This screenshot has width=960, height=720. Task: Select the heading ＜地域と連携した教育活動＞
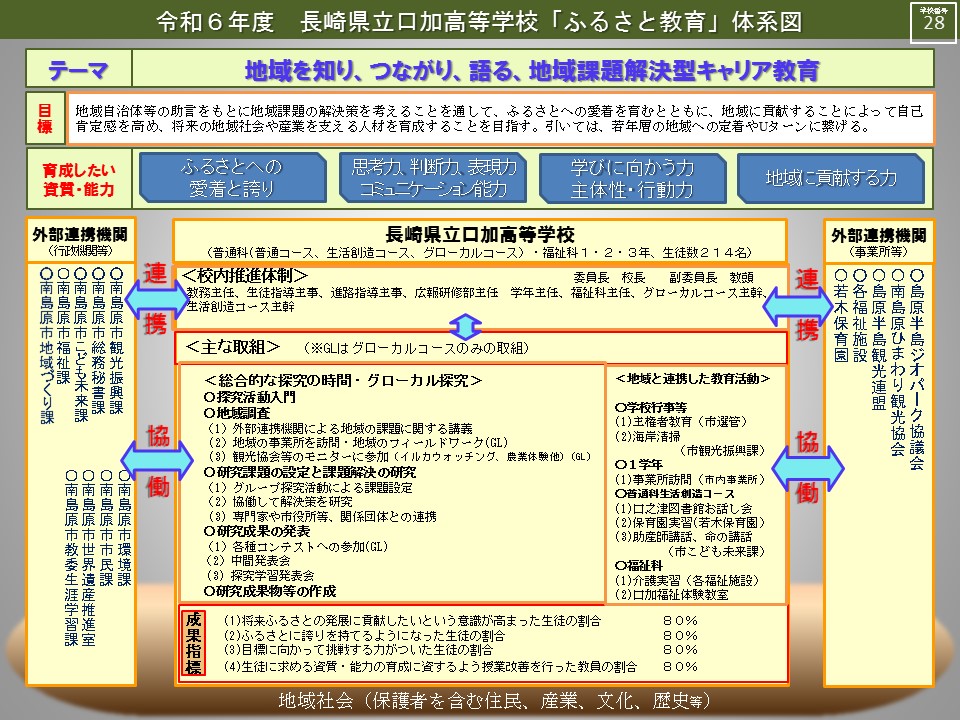point(692,379)
